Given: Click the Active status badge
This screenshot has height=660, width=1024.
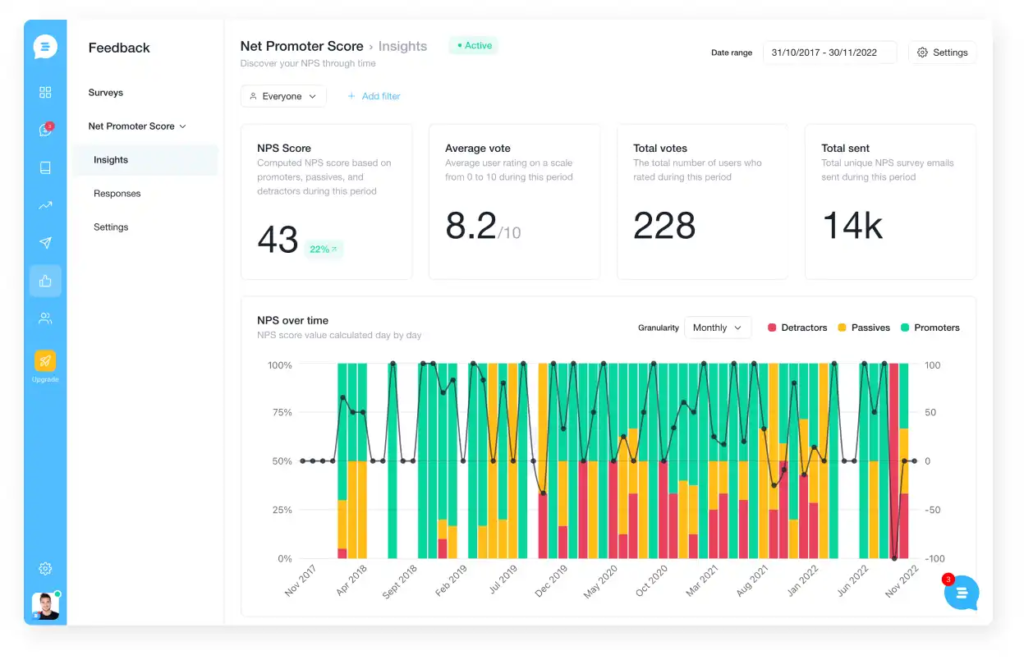Looking at the screenshot, I should coord(474,46).
